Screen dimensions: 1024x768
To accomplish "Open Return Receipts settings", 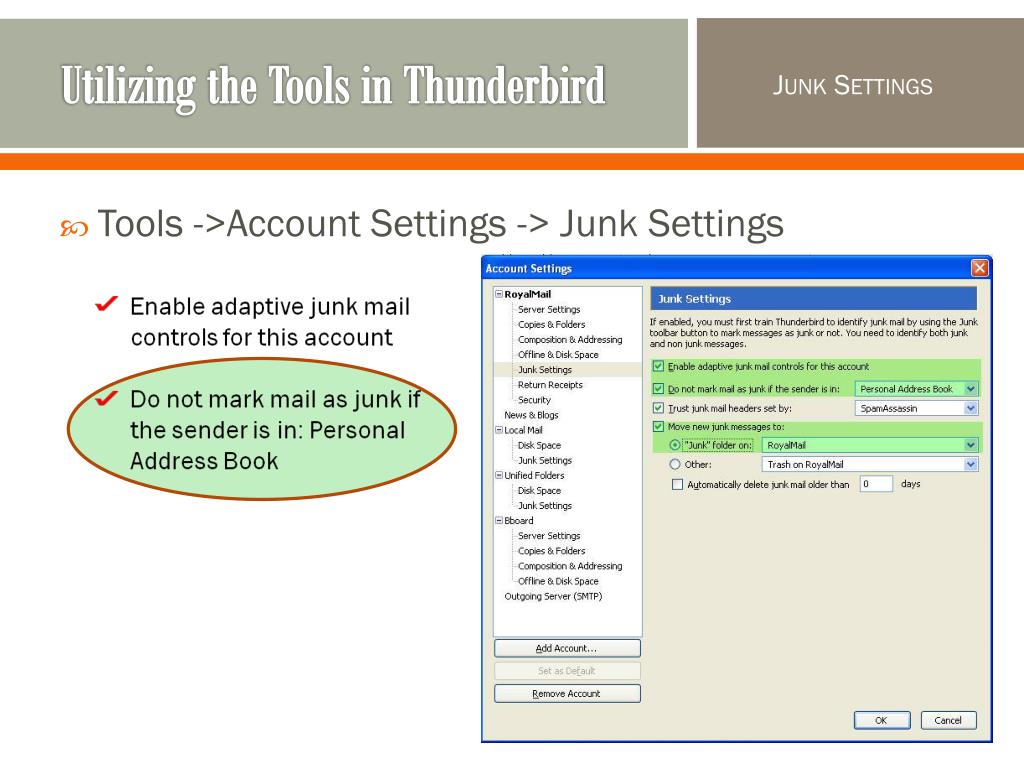I will (x=550, y=385).
